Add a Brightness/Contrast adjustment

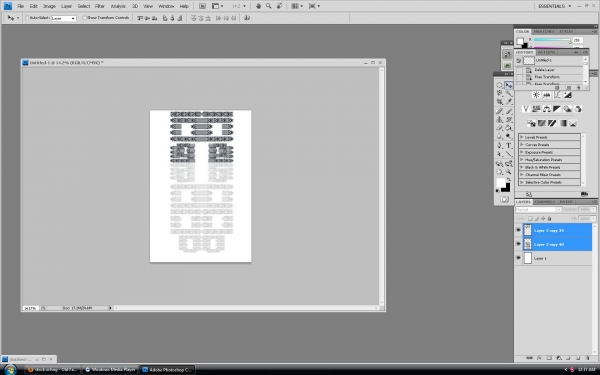tap(536, 95)
